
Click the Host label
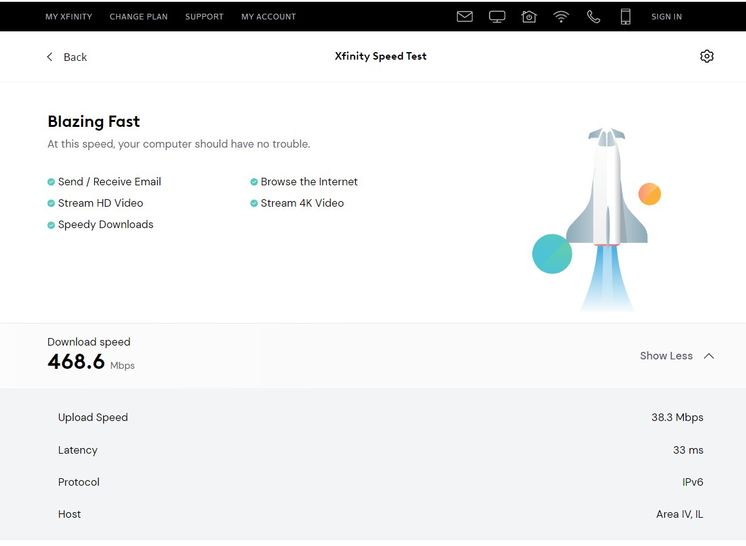tap(69, 514)
